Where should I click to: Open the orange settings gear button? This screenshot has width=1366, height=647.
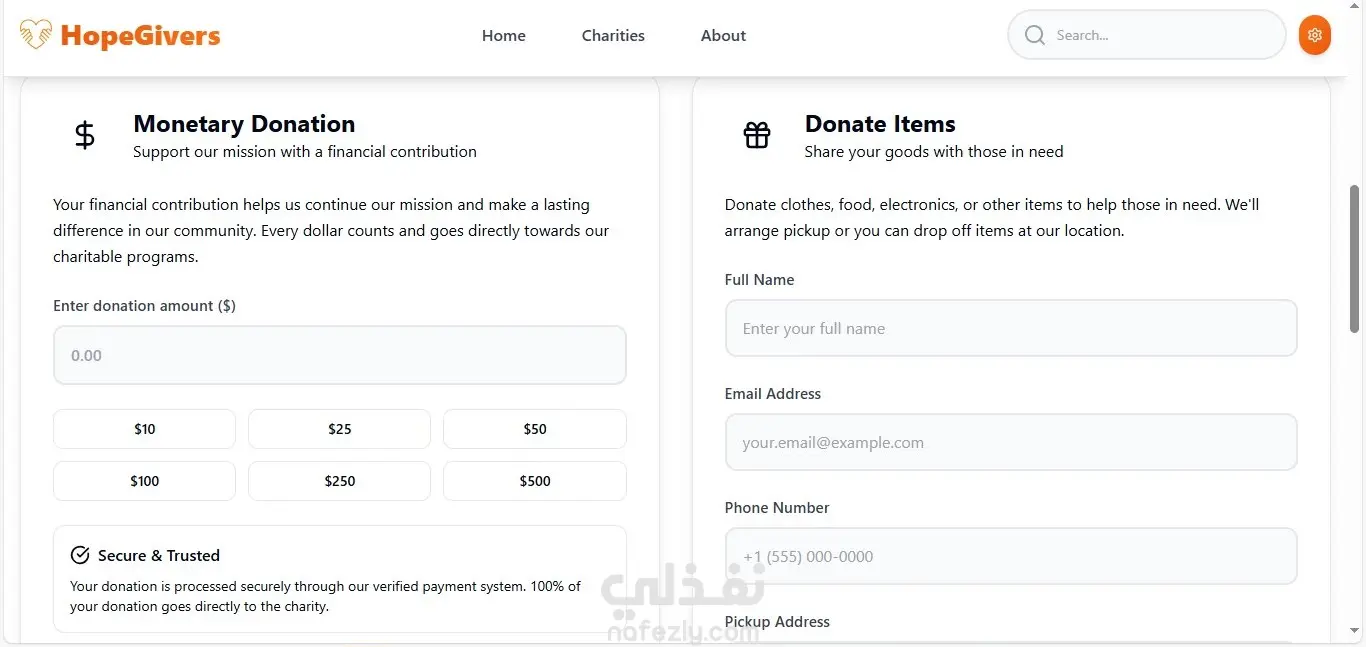tap(1314, 36)
